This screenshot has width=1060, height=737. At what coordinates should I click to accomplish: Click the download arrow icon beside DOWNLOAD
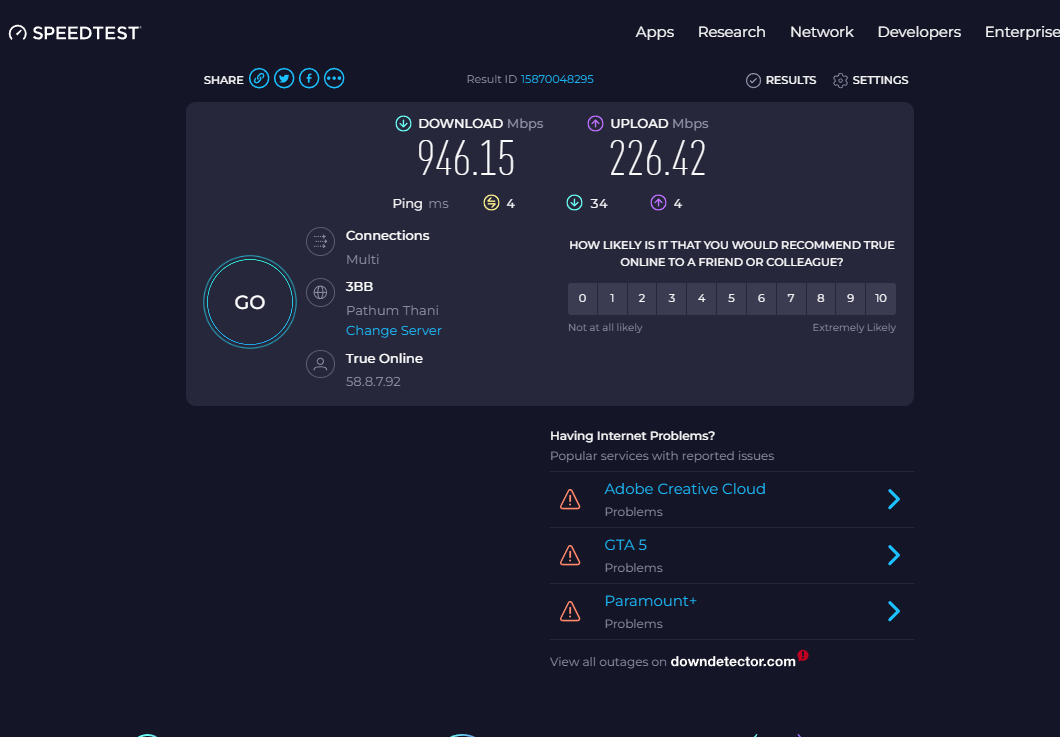[404, 123]
